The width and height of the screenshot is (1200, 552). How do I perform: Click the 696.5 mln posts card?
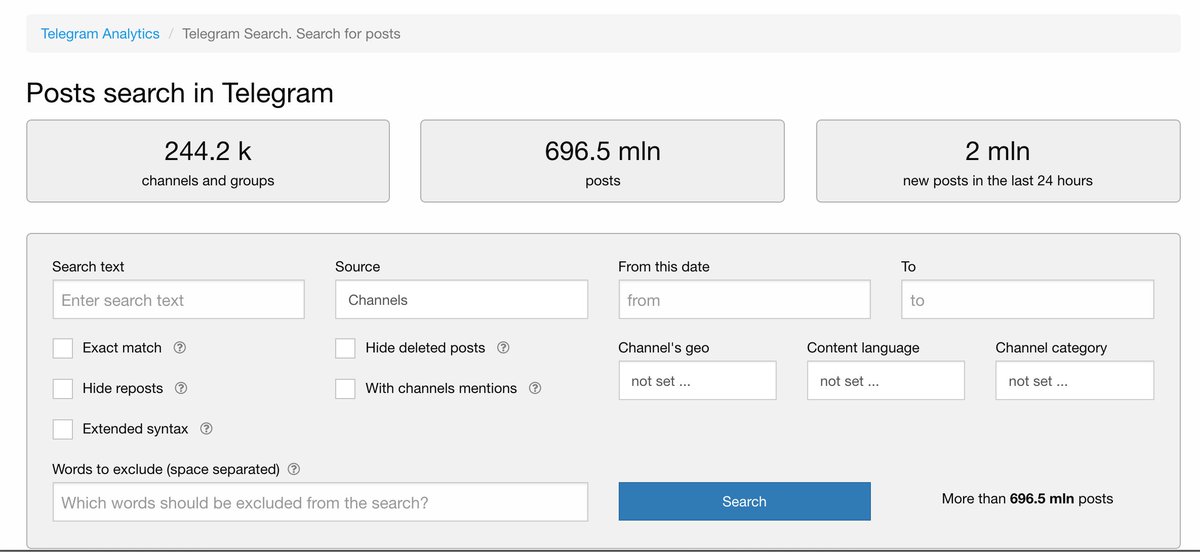602,162
